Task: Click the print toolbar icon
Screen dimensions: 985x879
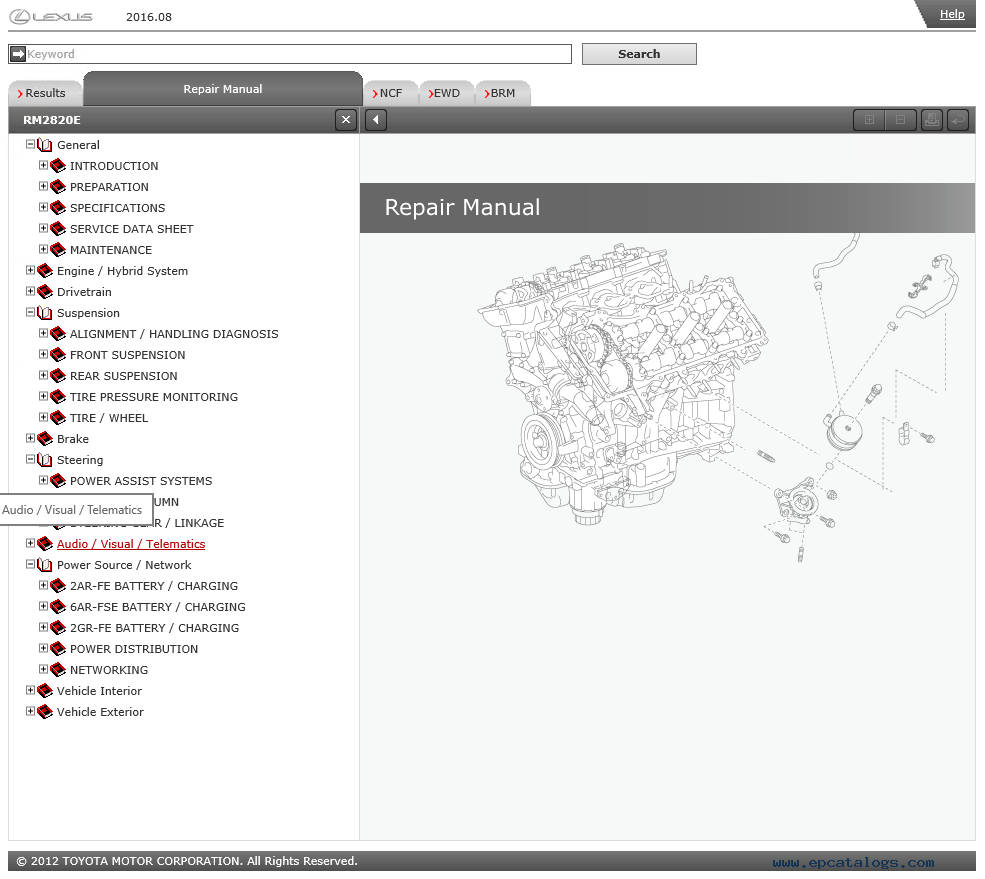Action: coord(932,119)
